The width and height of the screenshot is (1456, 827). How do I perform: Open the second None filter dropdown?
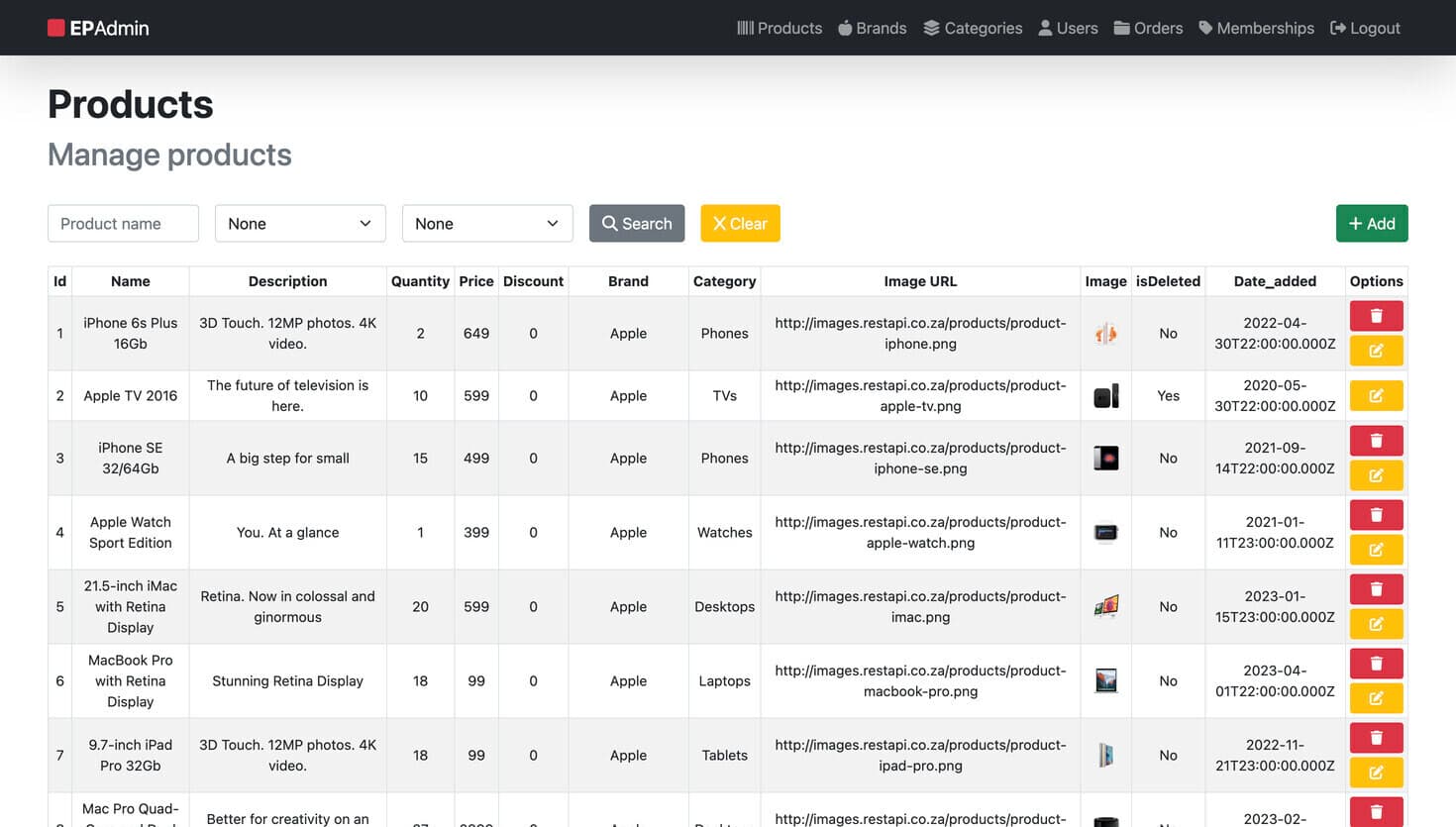pos(487,224)
